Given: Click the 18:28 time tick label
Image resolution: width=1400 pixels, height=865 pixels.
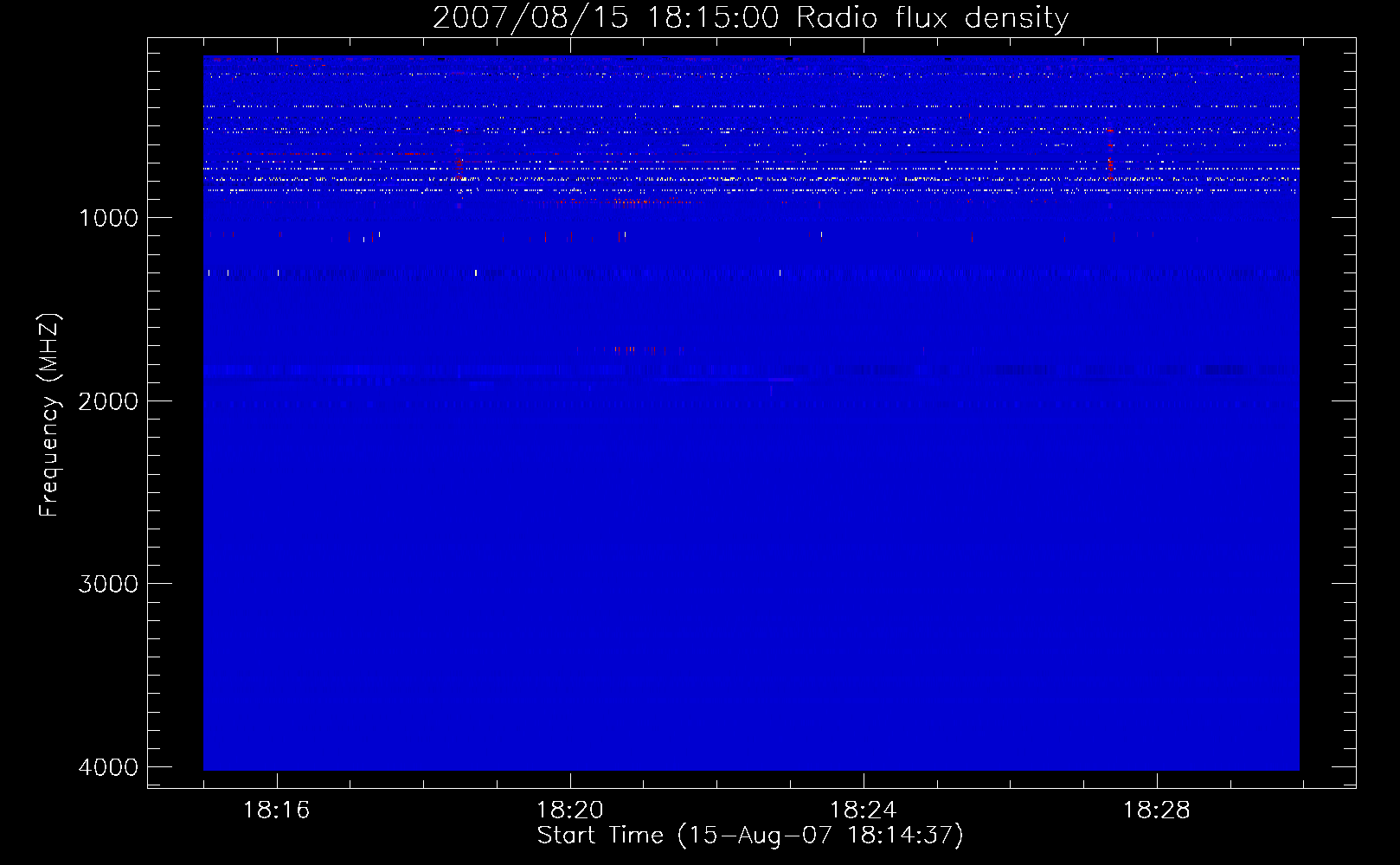Looking at the screenshot, I should click(1156, 811).
